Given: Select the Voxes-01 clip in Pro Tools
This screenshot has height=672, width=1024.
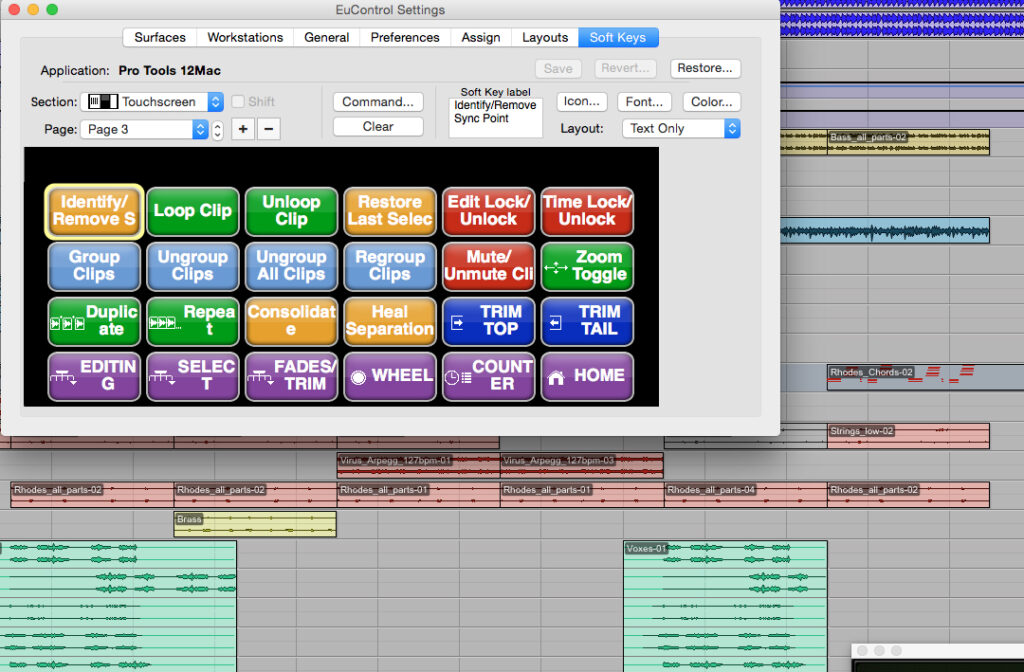Looking at the screenshot, I should [x=726, y=606].
